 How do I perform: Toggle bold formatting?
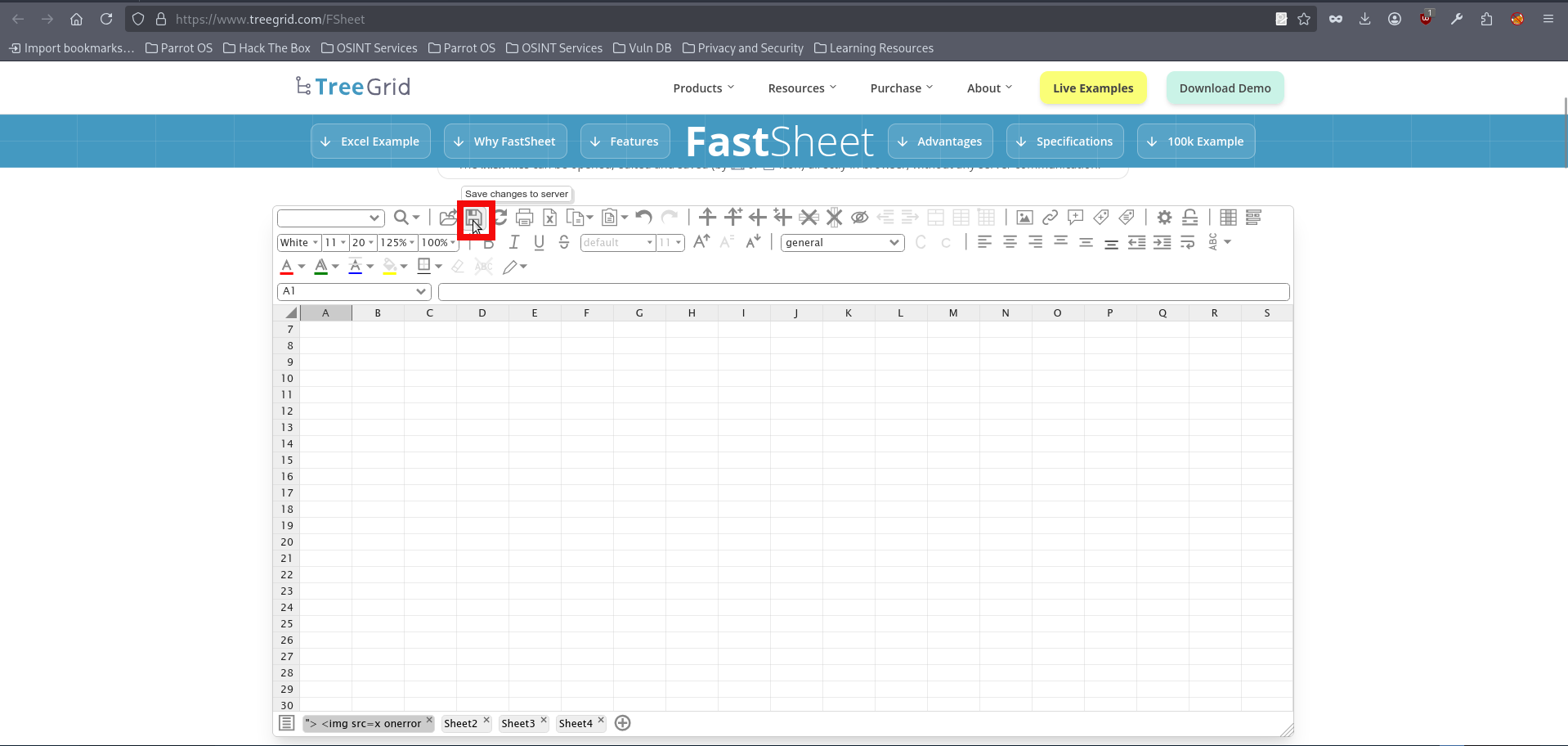click(489, 242)
